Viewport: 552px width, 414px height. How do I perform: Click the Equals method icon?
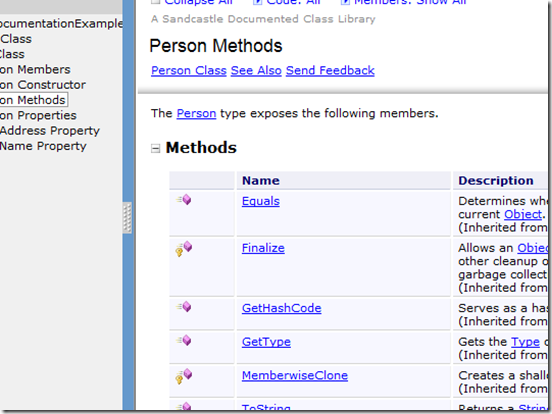183,200
